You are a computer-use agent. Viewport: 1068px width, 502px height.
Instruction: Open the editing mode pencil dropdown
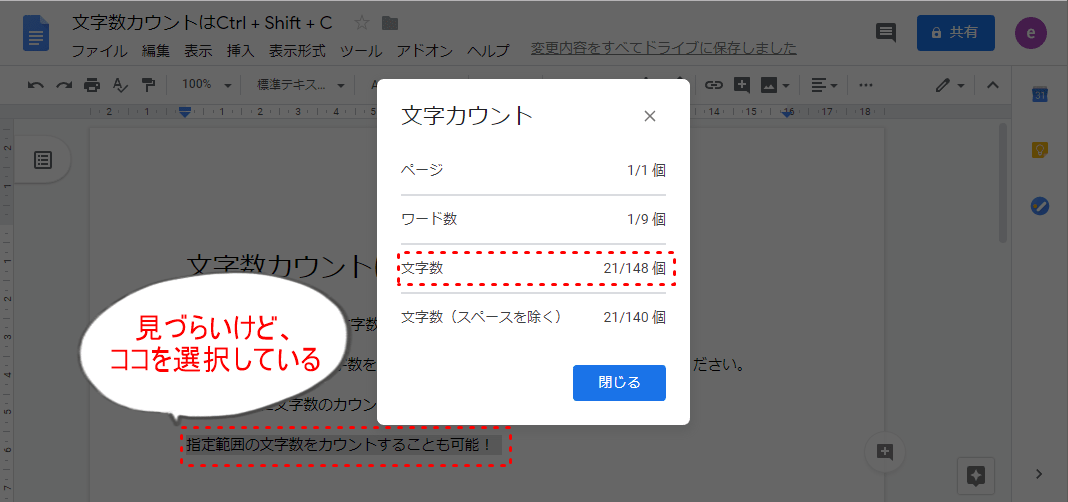[x=949, y=85]
